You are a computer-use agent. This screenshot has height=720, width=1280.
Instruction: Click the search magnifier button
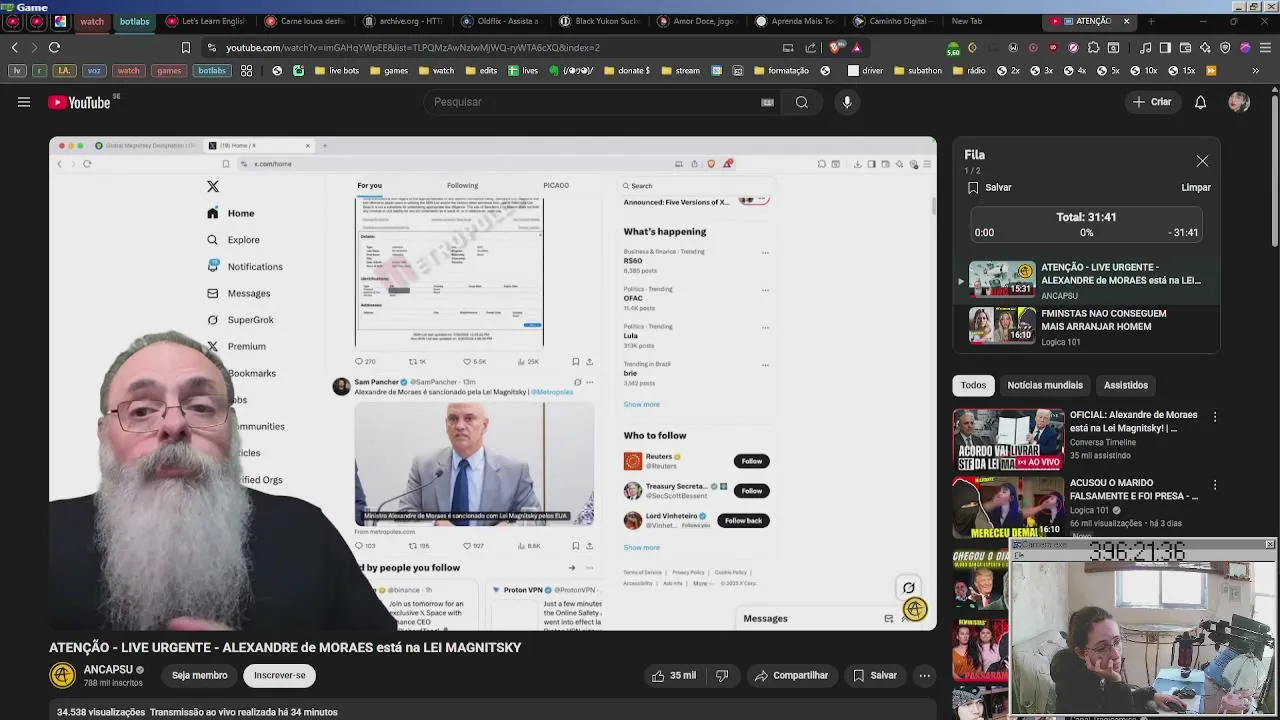tap(801, 102)
